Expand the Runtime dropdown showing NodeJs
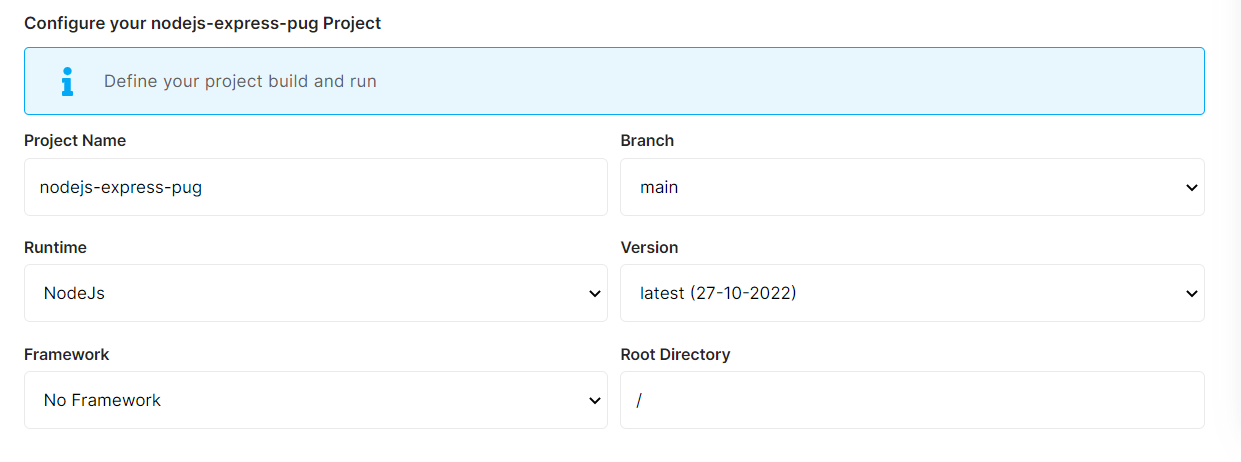 pyautogui.click(x=300, y=294)
